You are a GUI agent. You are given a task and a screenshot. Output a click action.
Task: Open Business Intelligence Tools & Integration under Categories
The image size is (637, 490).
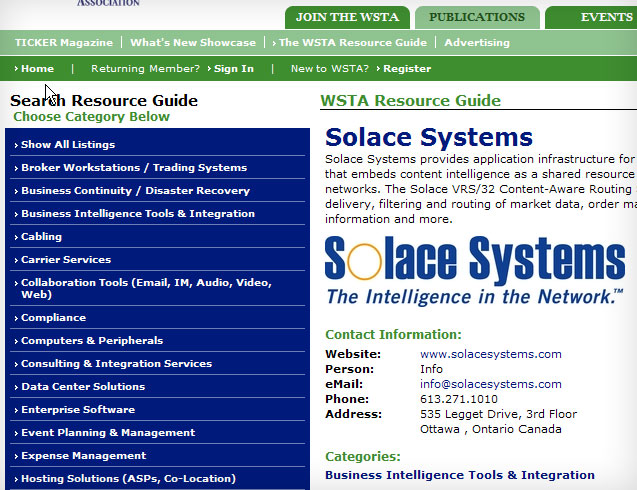(x=459, y=475)
